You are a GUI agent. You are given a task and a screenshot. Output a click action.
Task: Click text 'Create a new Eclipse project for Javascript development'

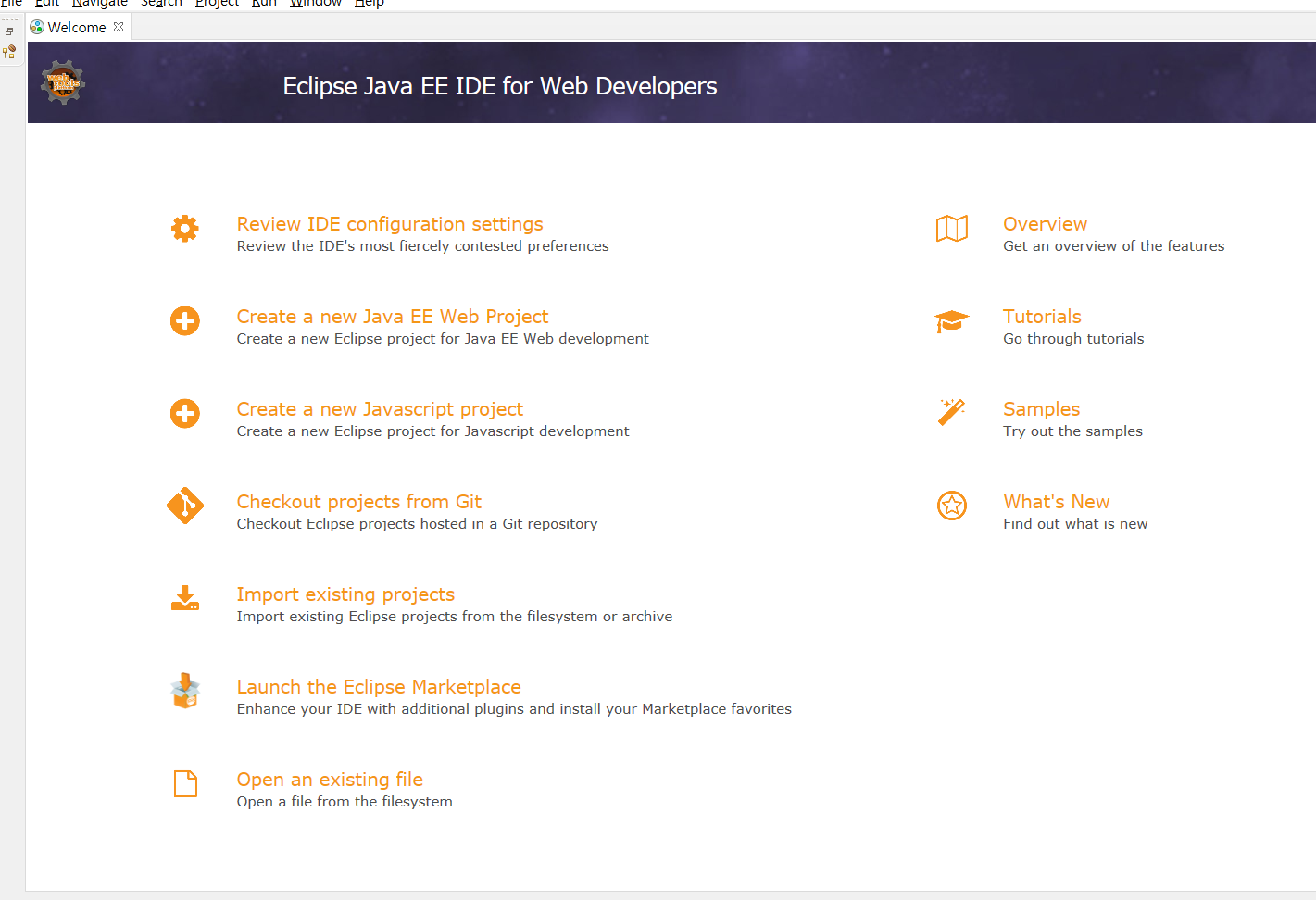[x=432, y=431]
